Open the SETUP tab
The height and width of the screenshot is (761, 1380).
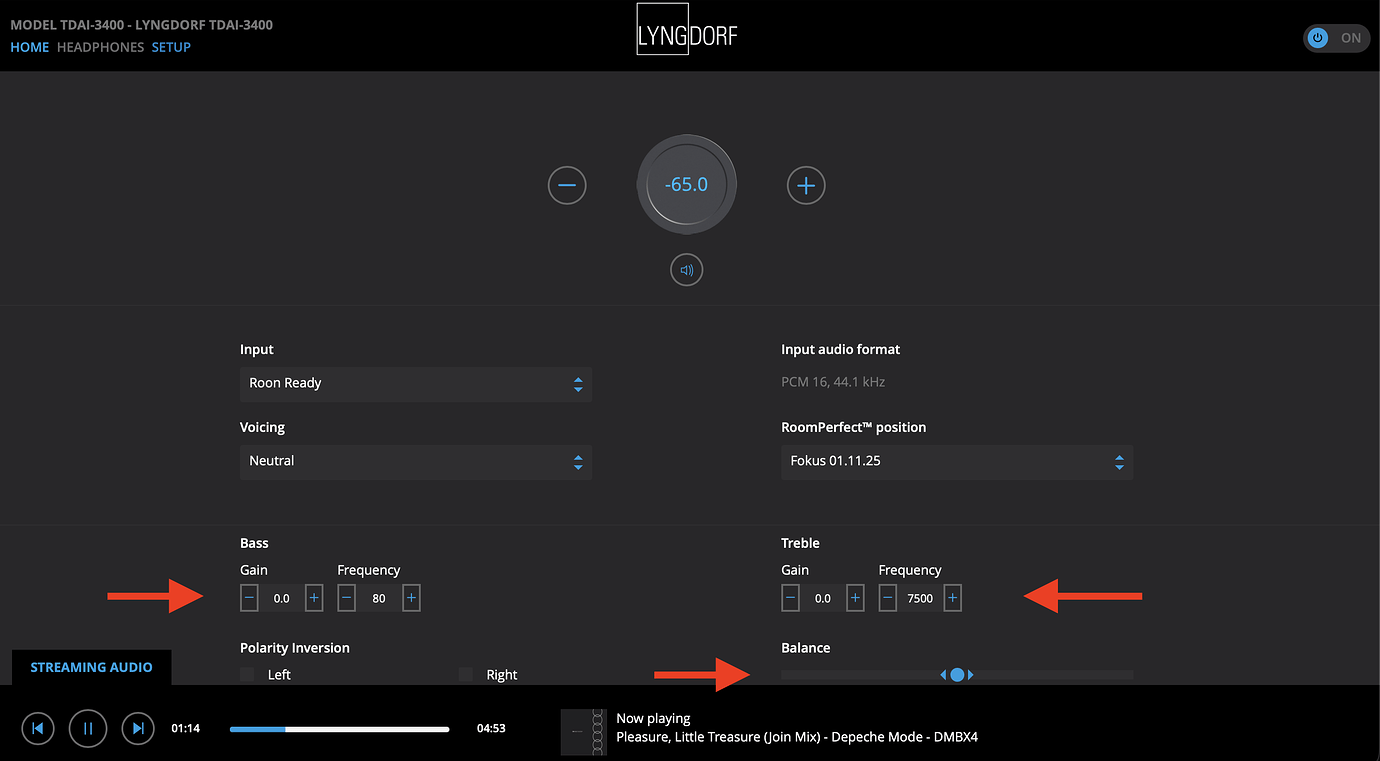click(x=171, y=47)
